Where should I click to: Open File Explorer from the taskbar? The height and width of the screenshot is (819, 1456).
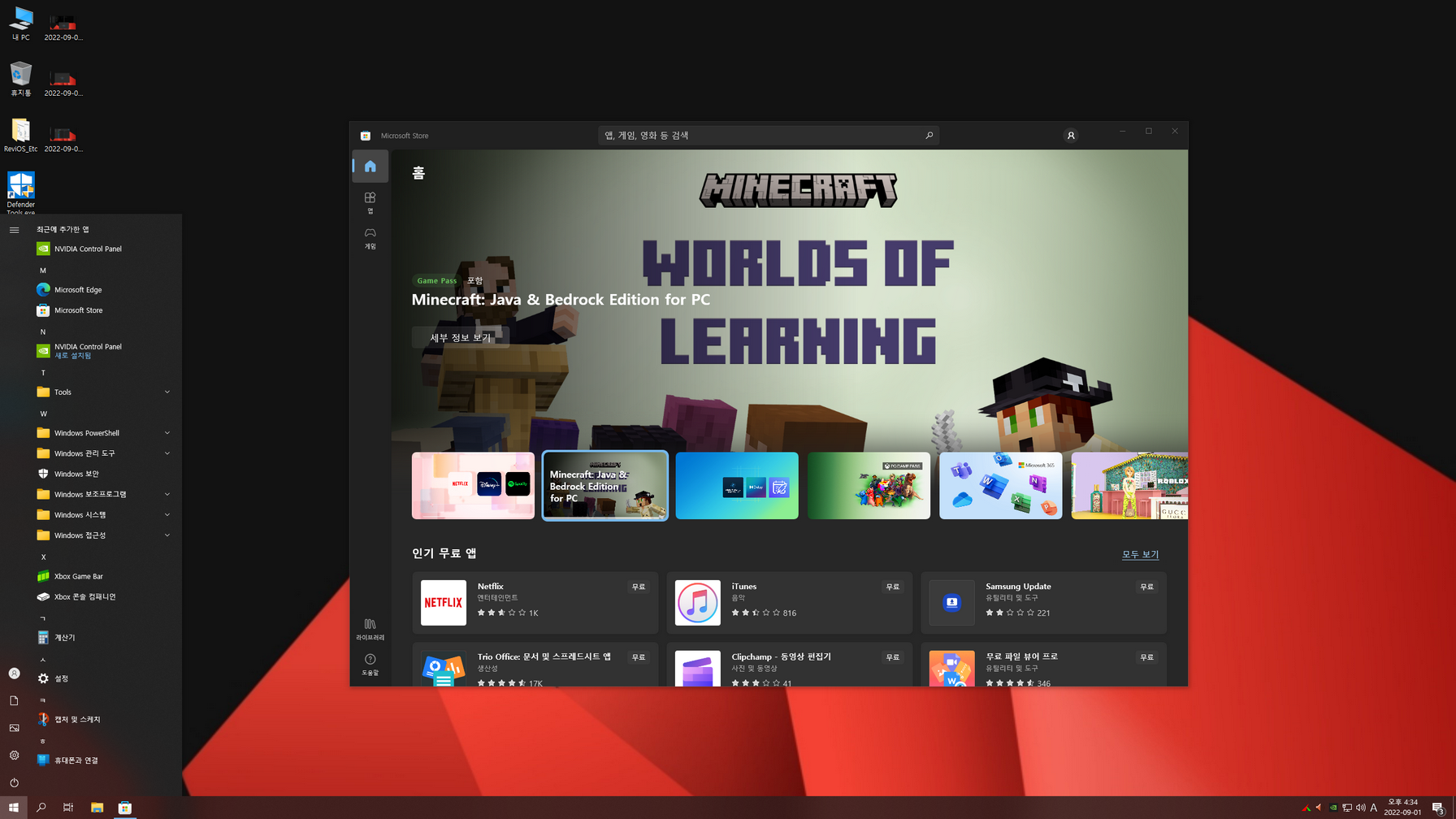[97, 808]
